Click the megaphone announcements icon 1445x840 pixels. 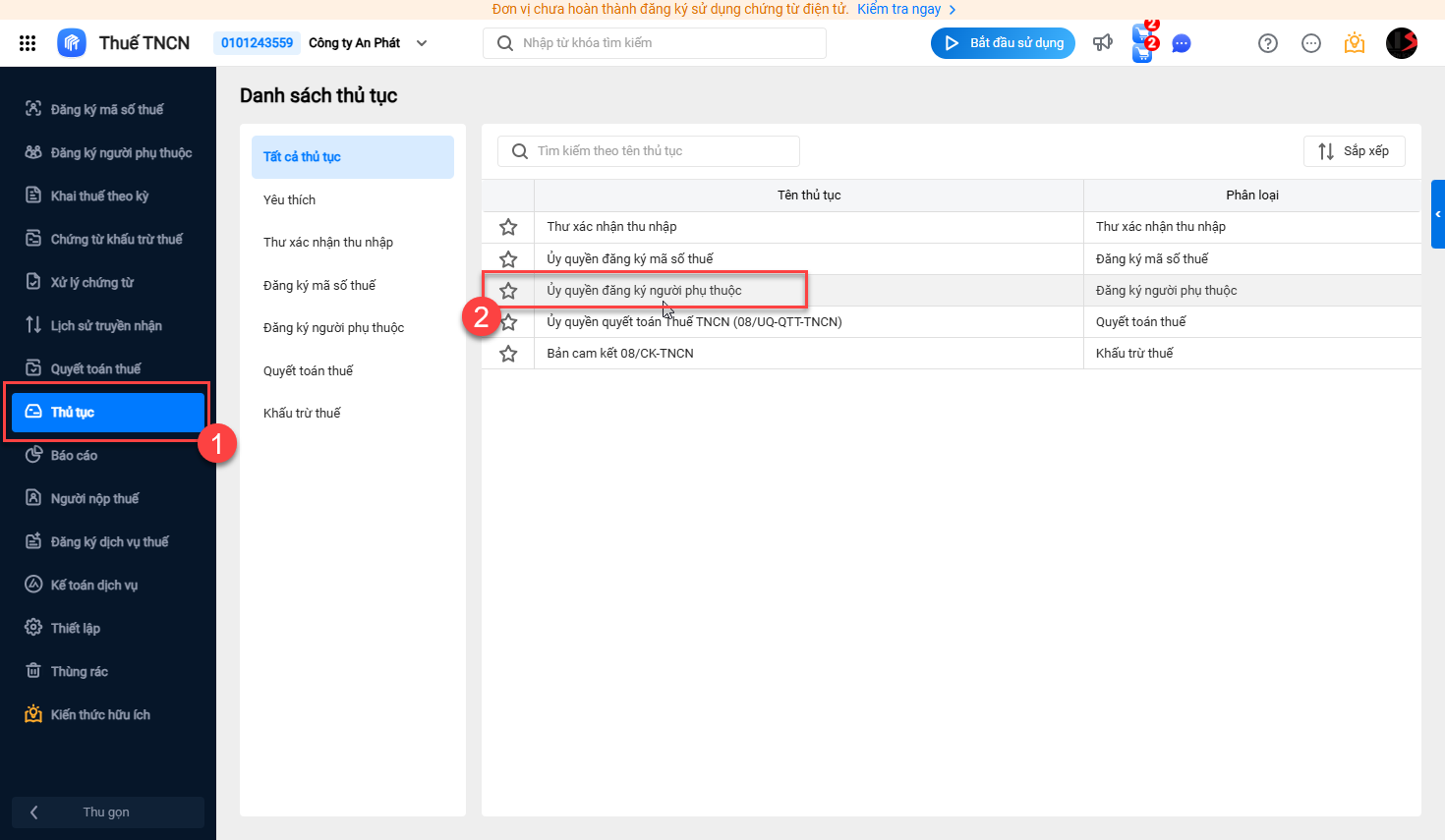(1103, 43)
